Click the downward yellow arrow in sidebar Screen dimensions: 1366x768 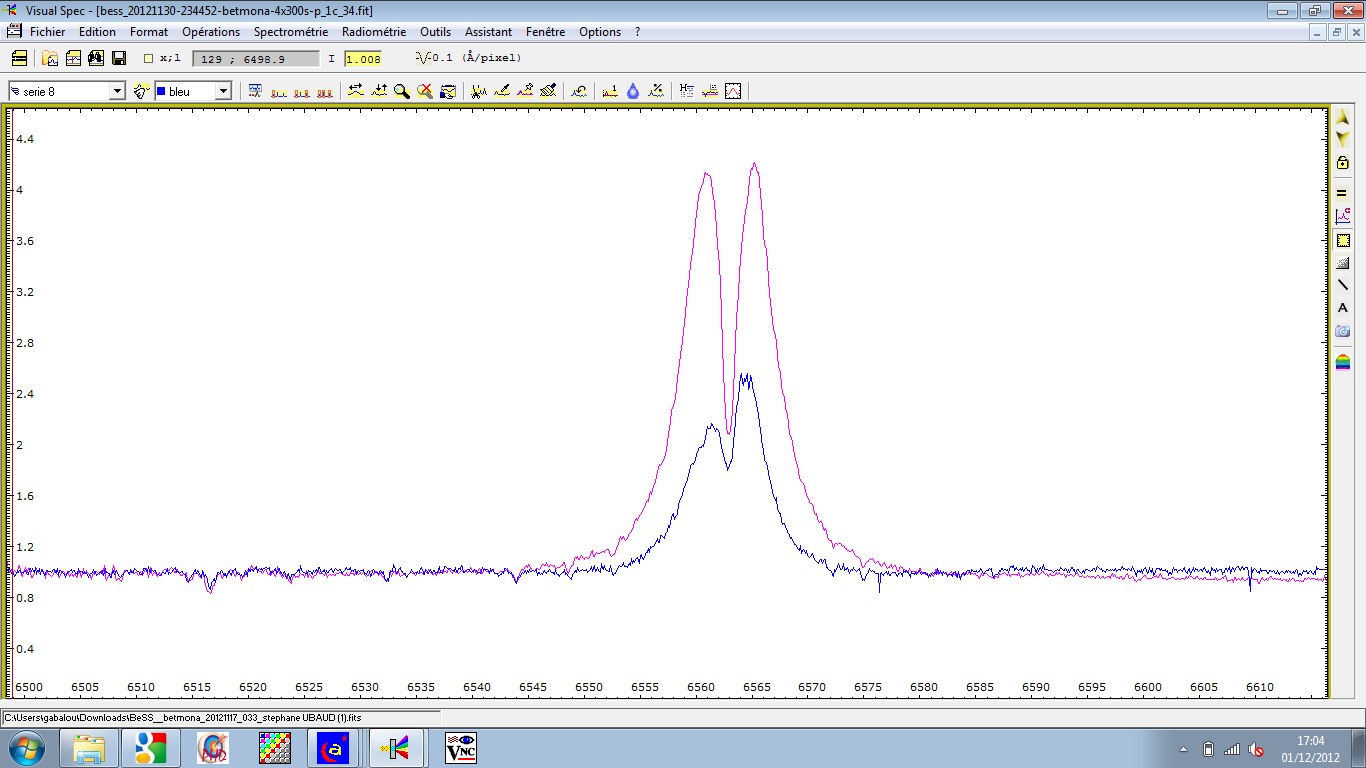click(1343, 139)
